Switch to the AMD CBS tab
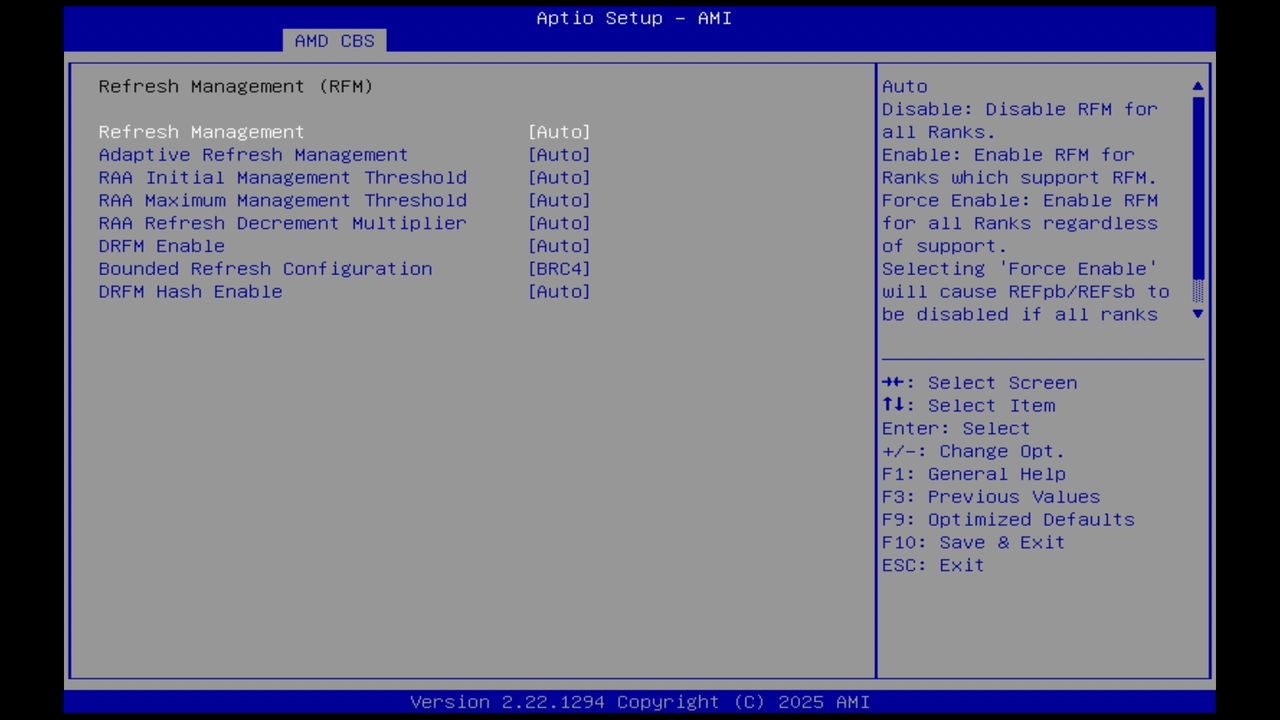Screen dimensions: 1280x720 335,40
